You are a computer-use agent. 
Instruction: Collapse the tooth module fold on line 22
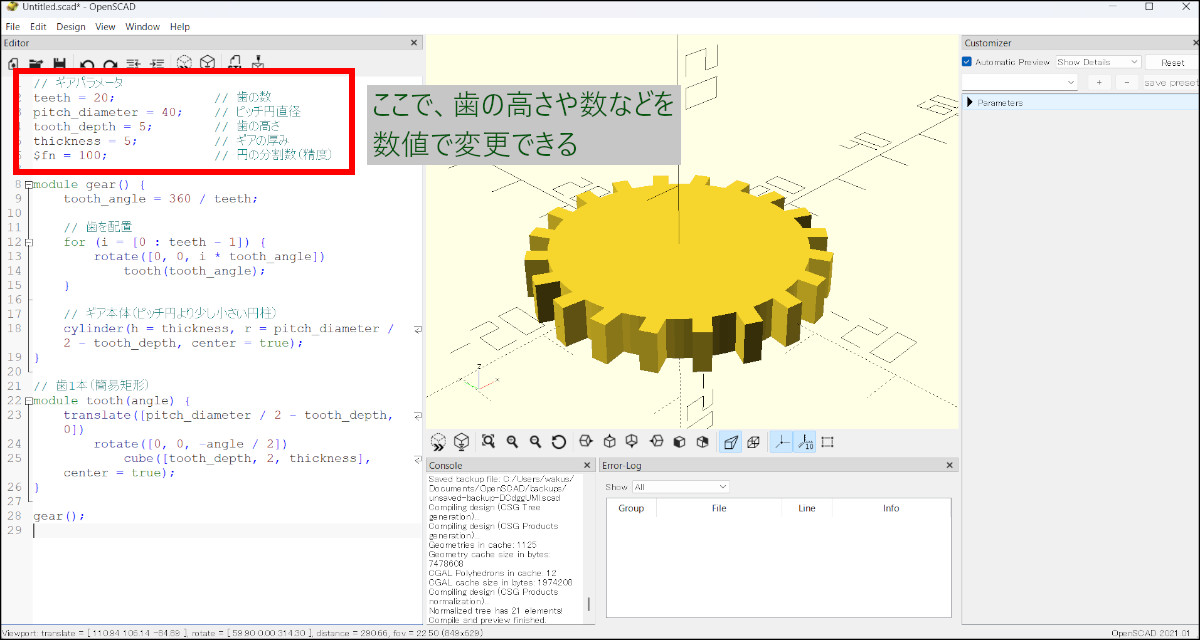coord(29,401)
